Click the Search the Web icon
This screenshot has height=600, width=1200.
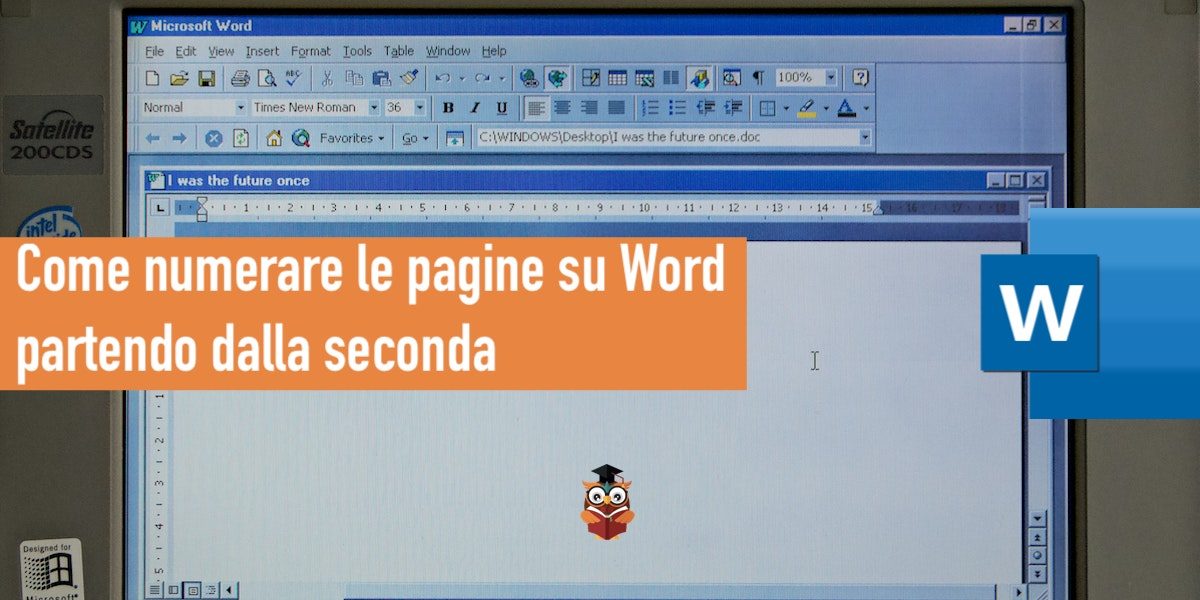click(300, 138)
